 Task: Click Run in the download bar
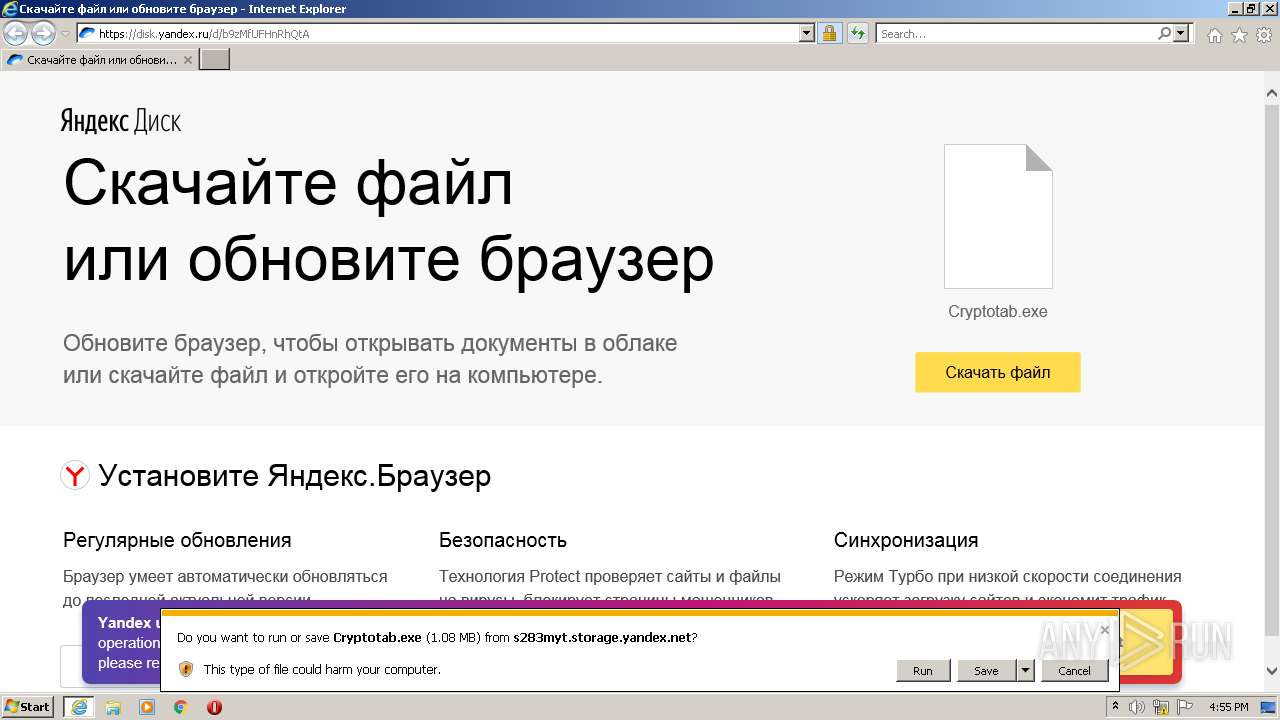[x=922, y=670]
